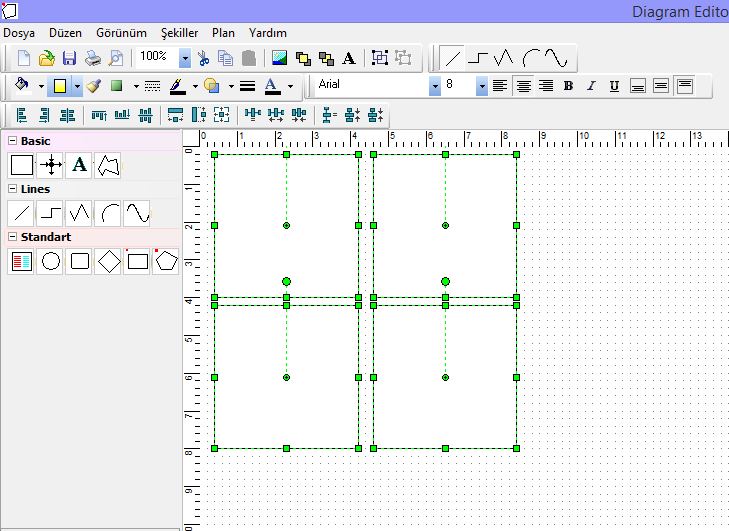Toggle Bold formatting
729x531 pixels.
568,86
